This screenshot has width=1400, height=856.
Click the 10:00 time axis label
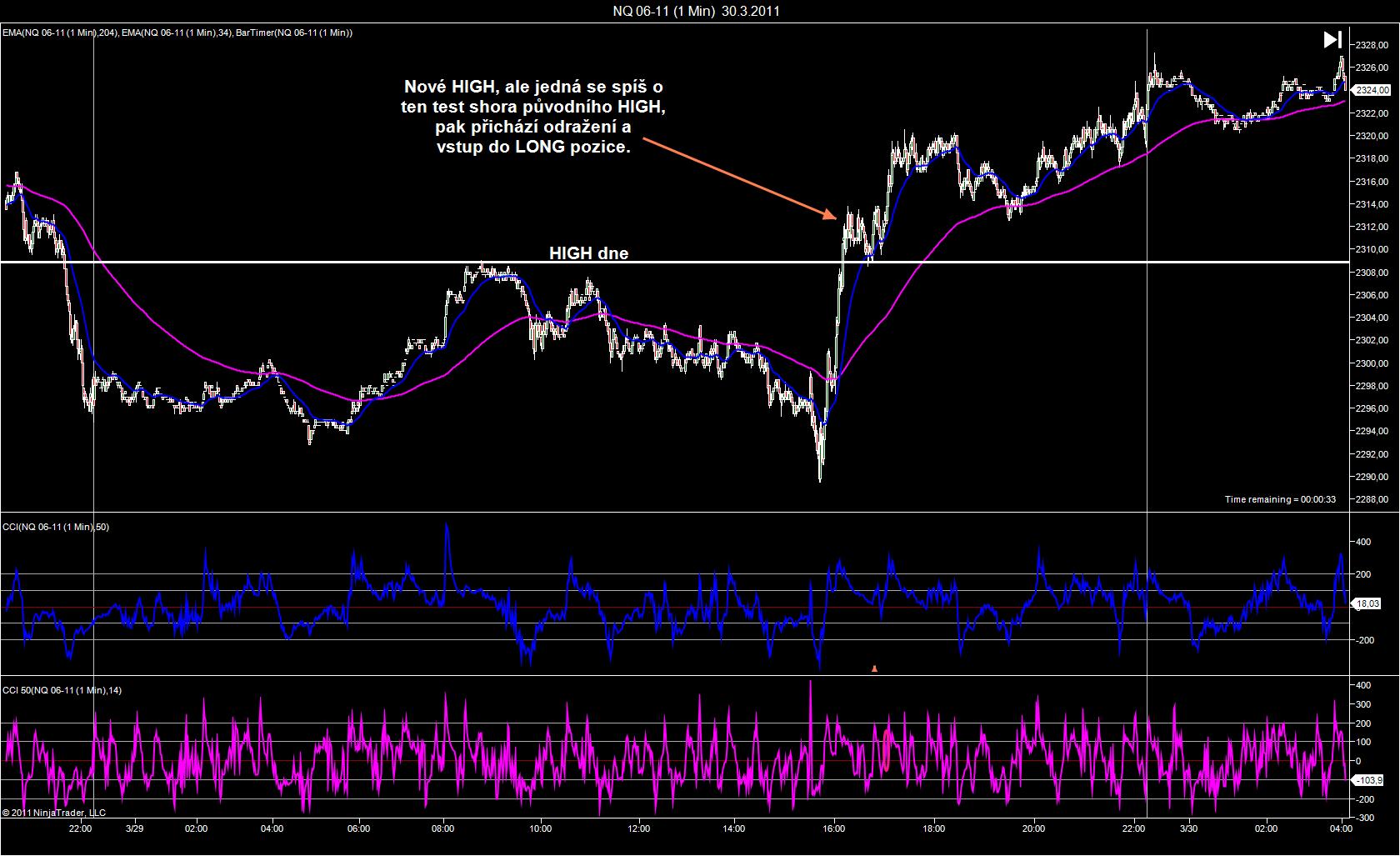click(541, 829)
